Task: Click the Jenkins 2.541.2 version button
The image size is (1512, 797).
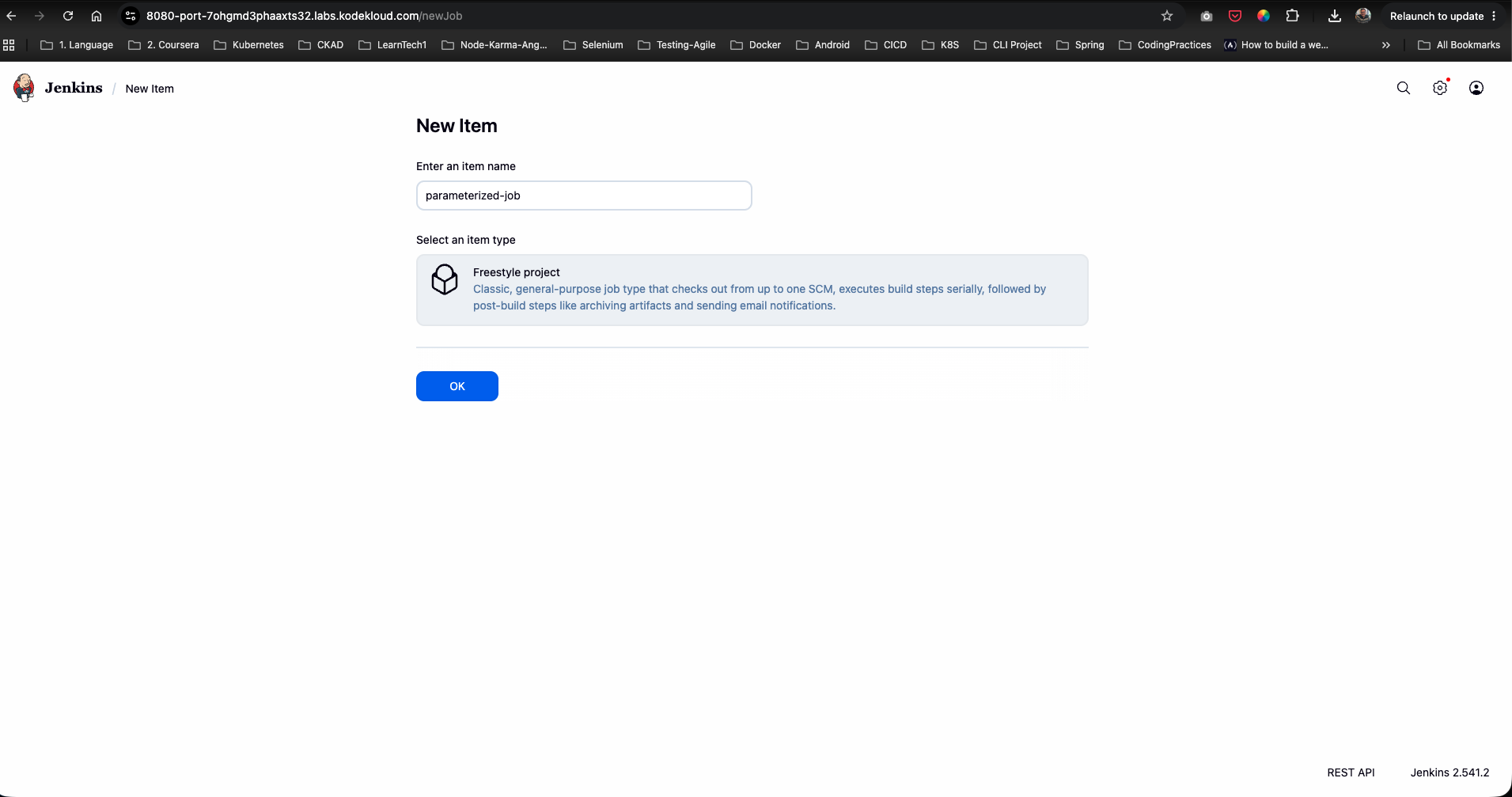Action: click(1449, 772)
